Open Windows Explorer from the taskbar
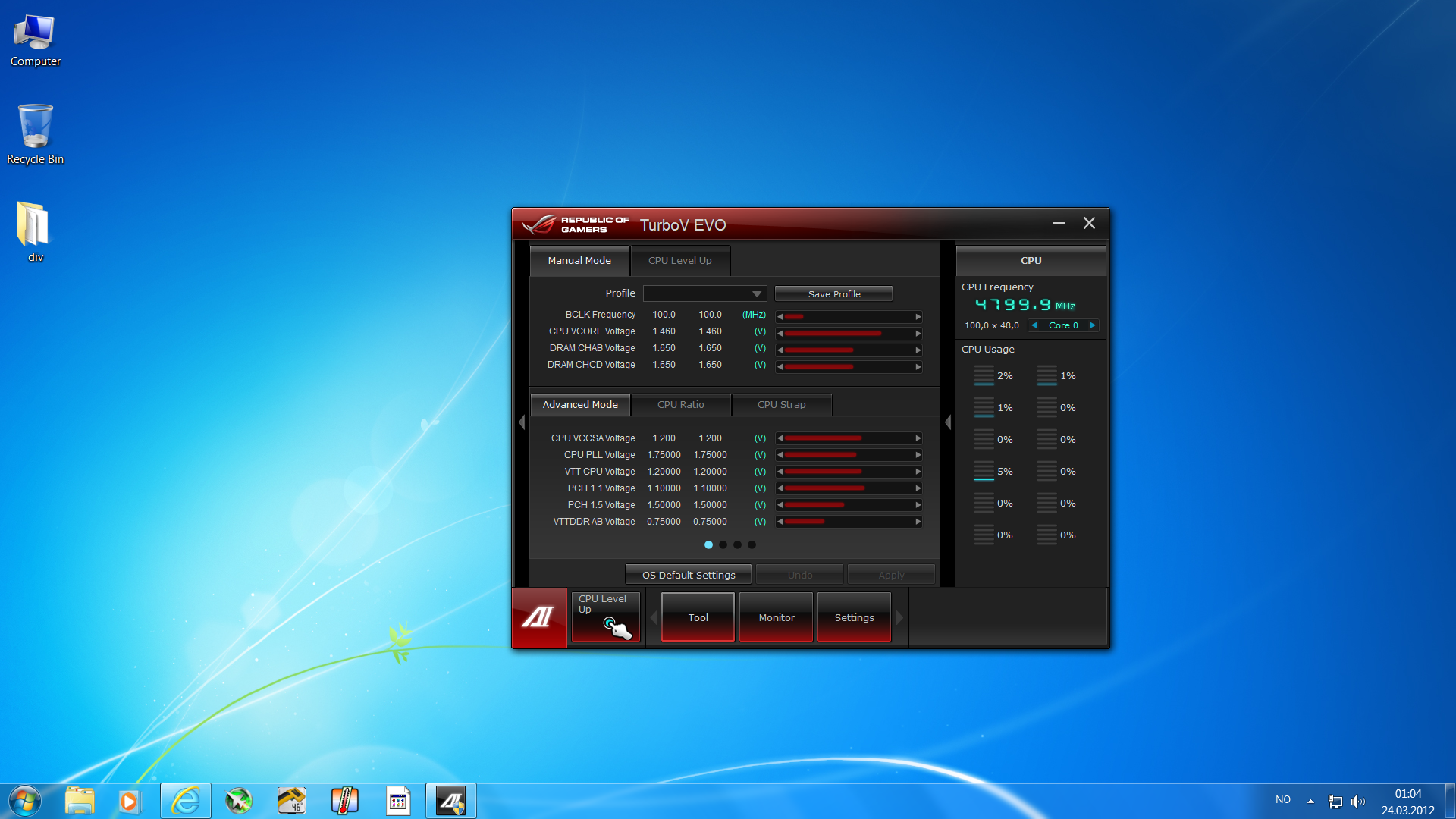Image resolution: width=1456 pixels, height=819 pixels. 80,801
